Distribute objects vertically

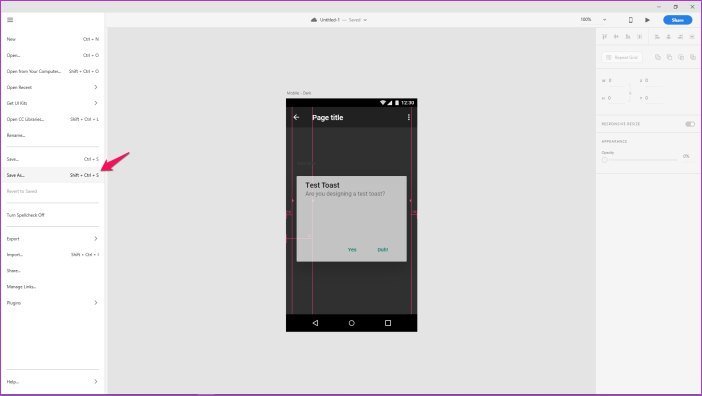pyautogui.click(x=640, y=37)
